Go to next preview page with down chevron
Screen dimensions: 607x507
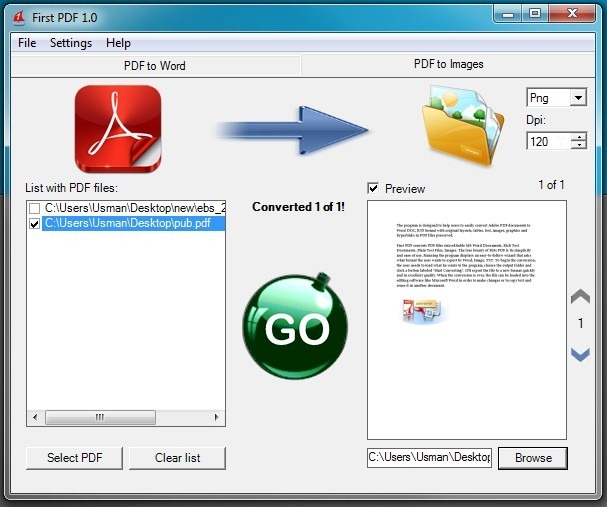tap(580, 354)
